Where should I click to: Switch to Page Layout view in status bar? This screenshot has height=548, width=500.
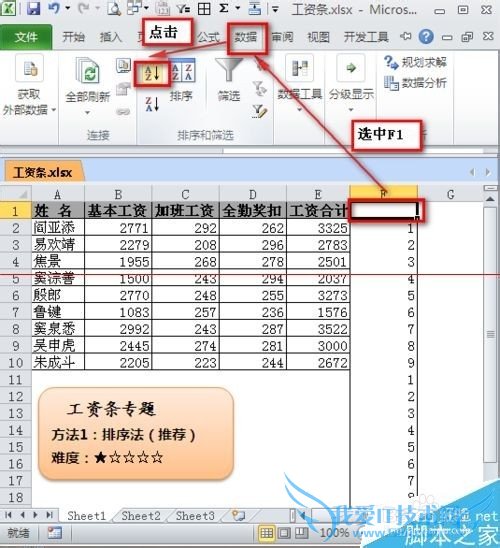coord(284,533)
